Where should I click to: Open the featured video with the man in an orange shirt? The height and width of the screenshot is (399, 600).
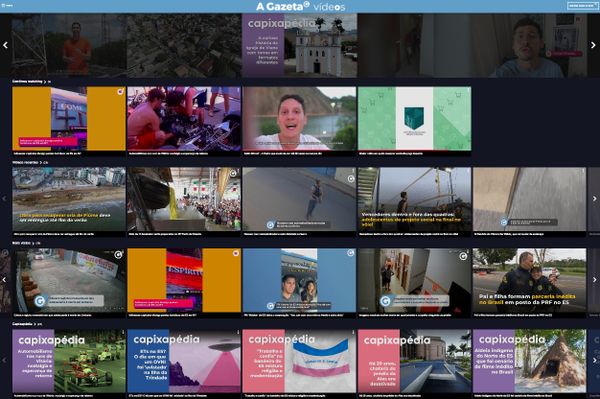pos(69,45)
